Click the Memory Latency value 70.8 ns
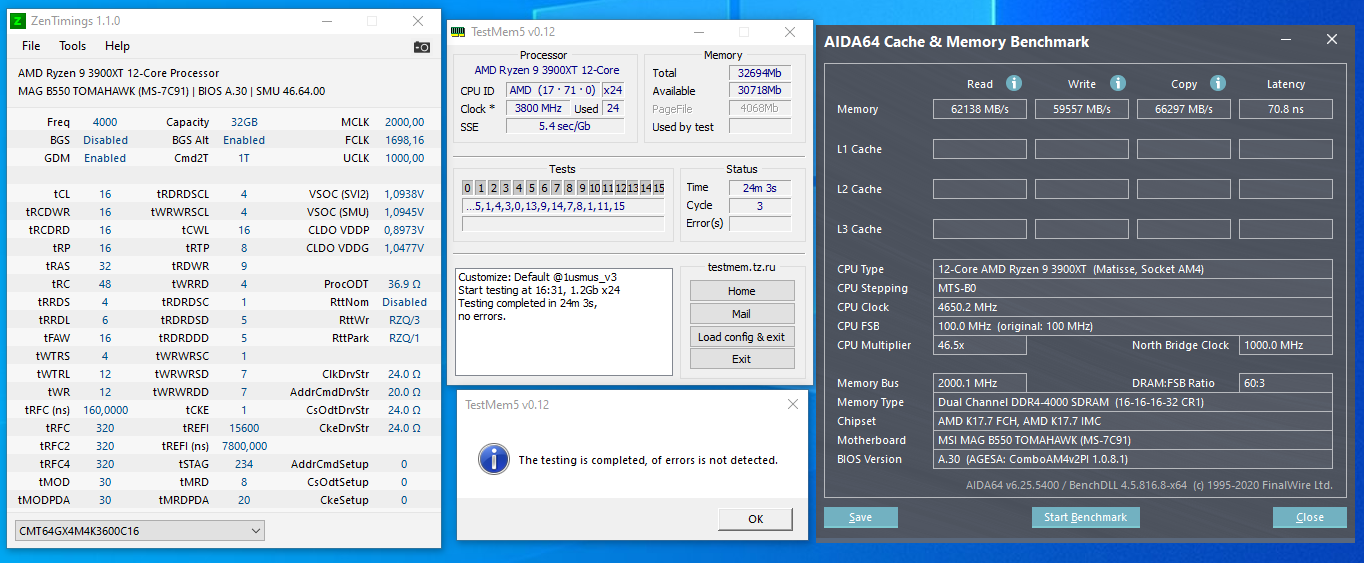 tap(1286, 109)
